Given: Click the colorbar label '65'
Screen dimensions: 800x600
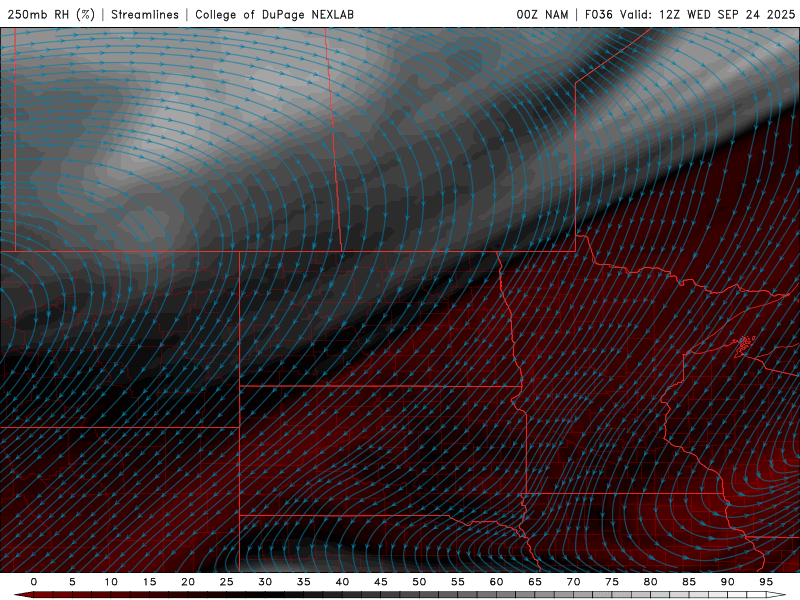Looking at the screenshot, I should tap(535, 582).
